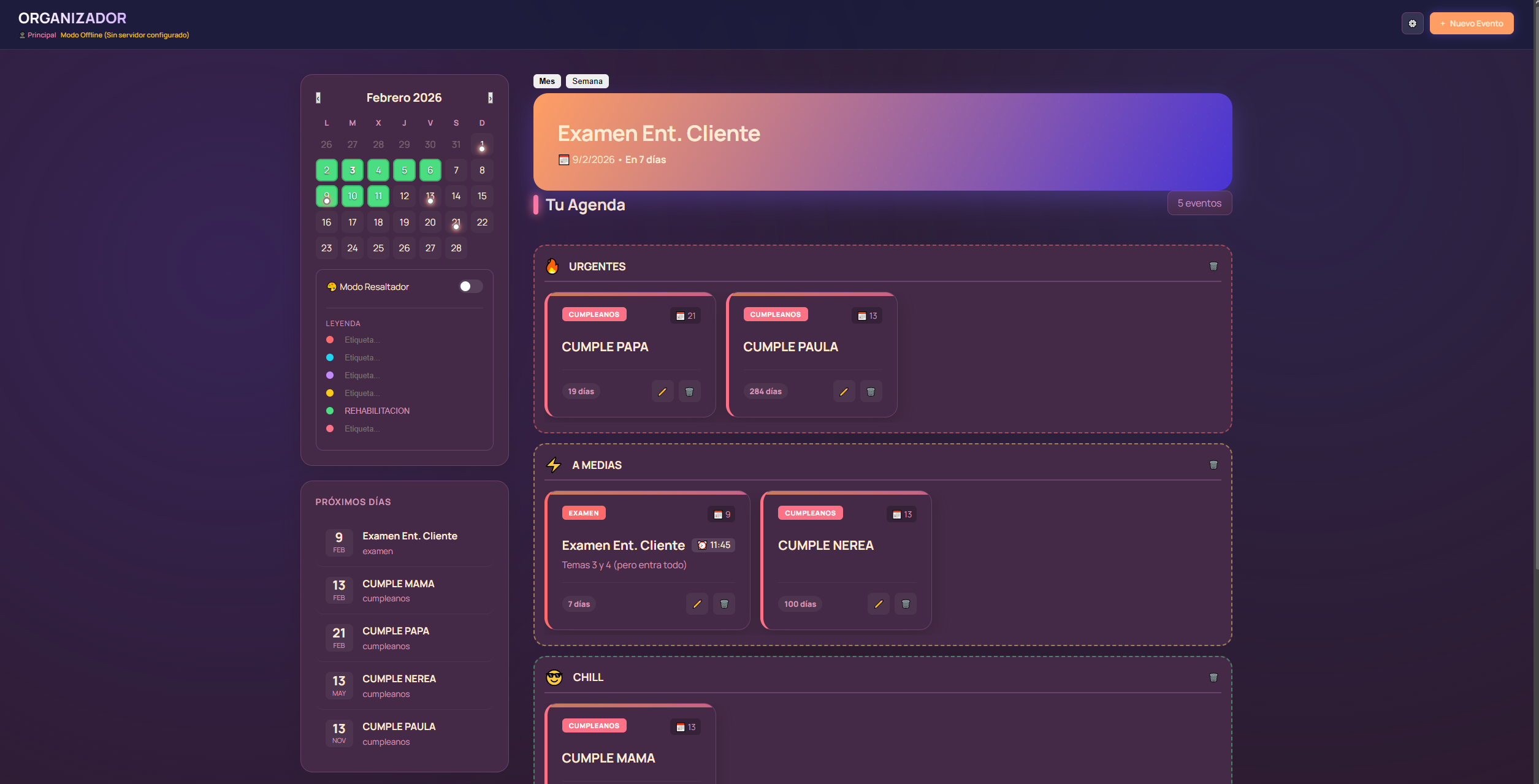Create a Nuevo Evento

click(x=1471, y=23)
